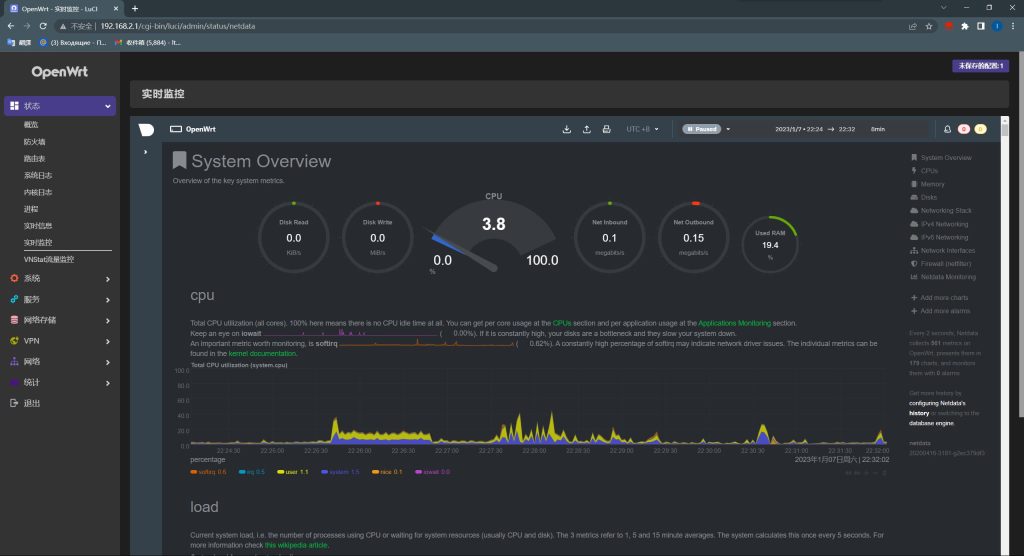Open the alarms bell icon
Viewport: 1024px width, 556px height.
947,129
